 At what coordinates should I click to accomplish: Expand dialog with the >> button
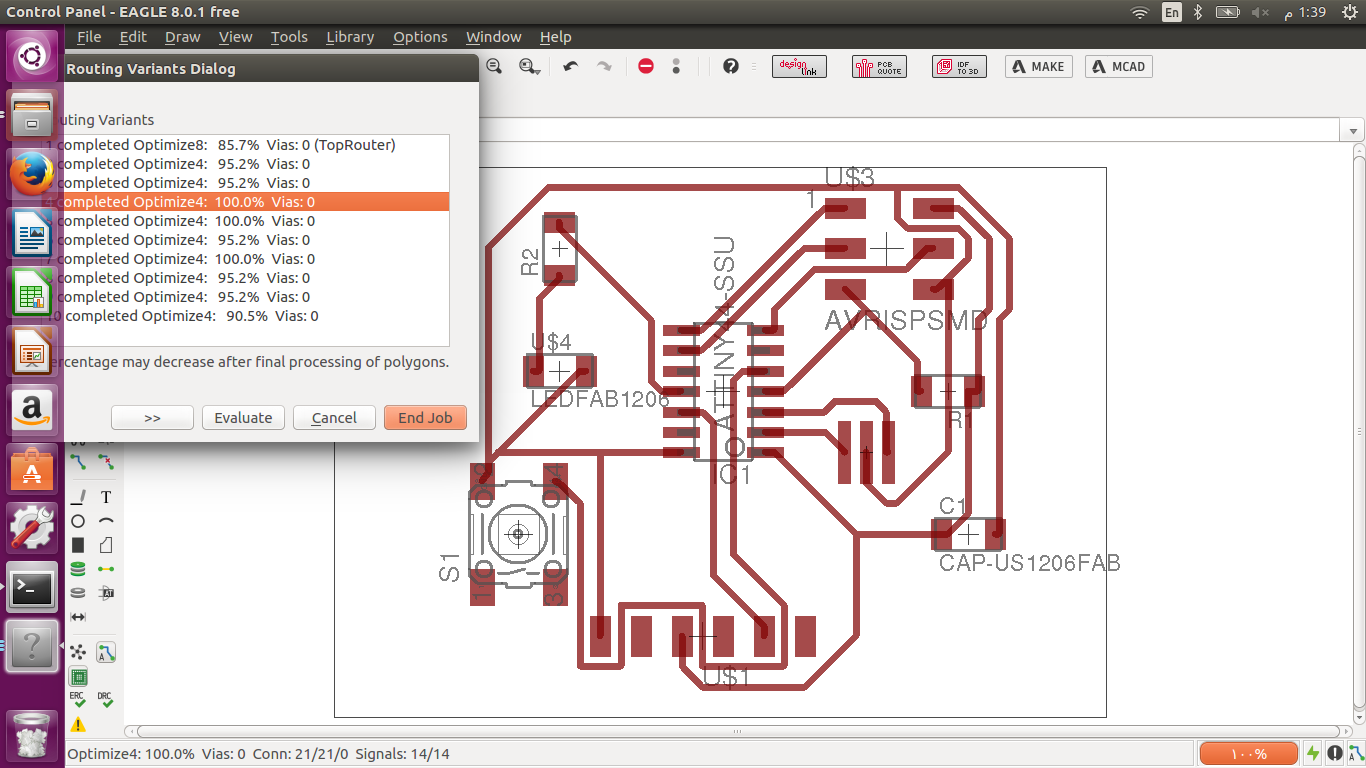tap(152, 418)
